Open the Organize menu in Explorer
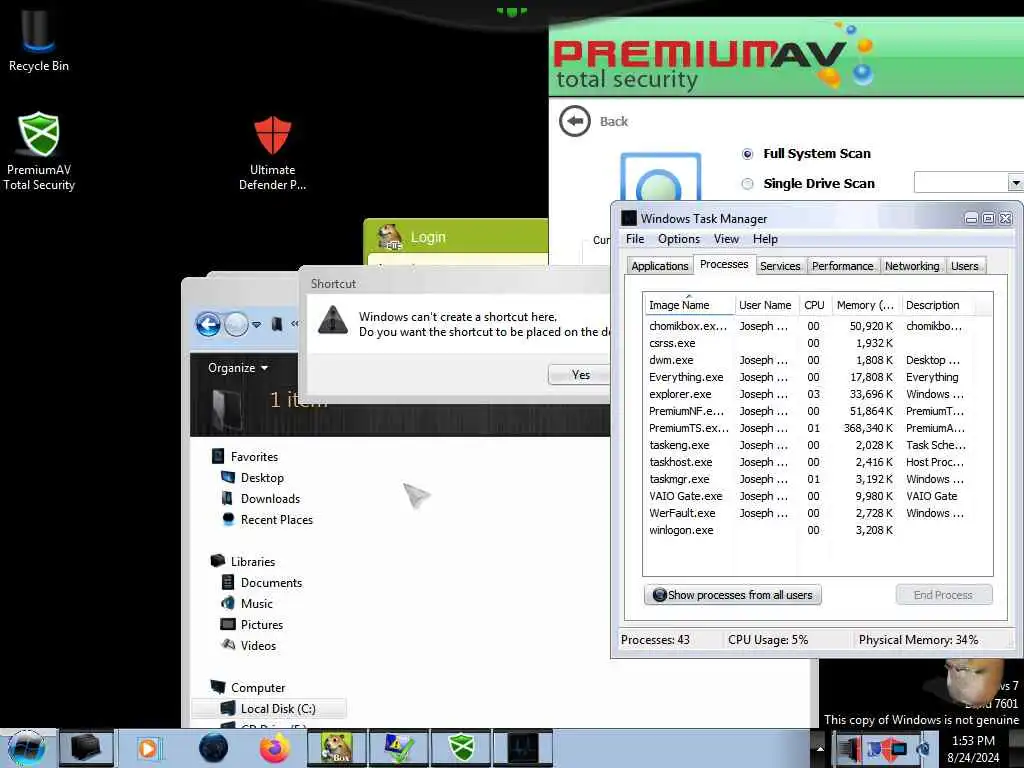 point(238,368)
